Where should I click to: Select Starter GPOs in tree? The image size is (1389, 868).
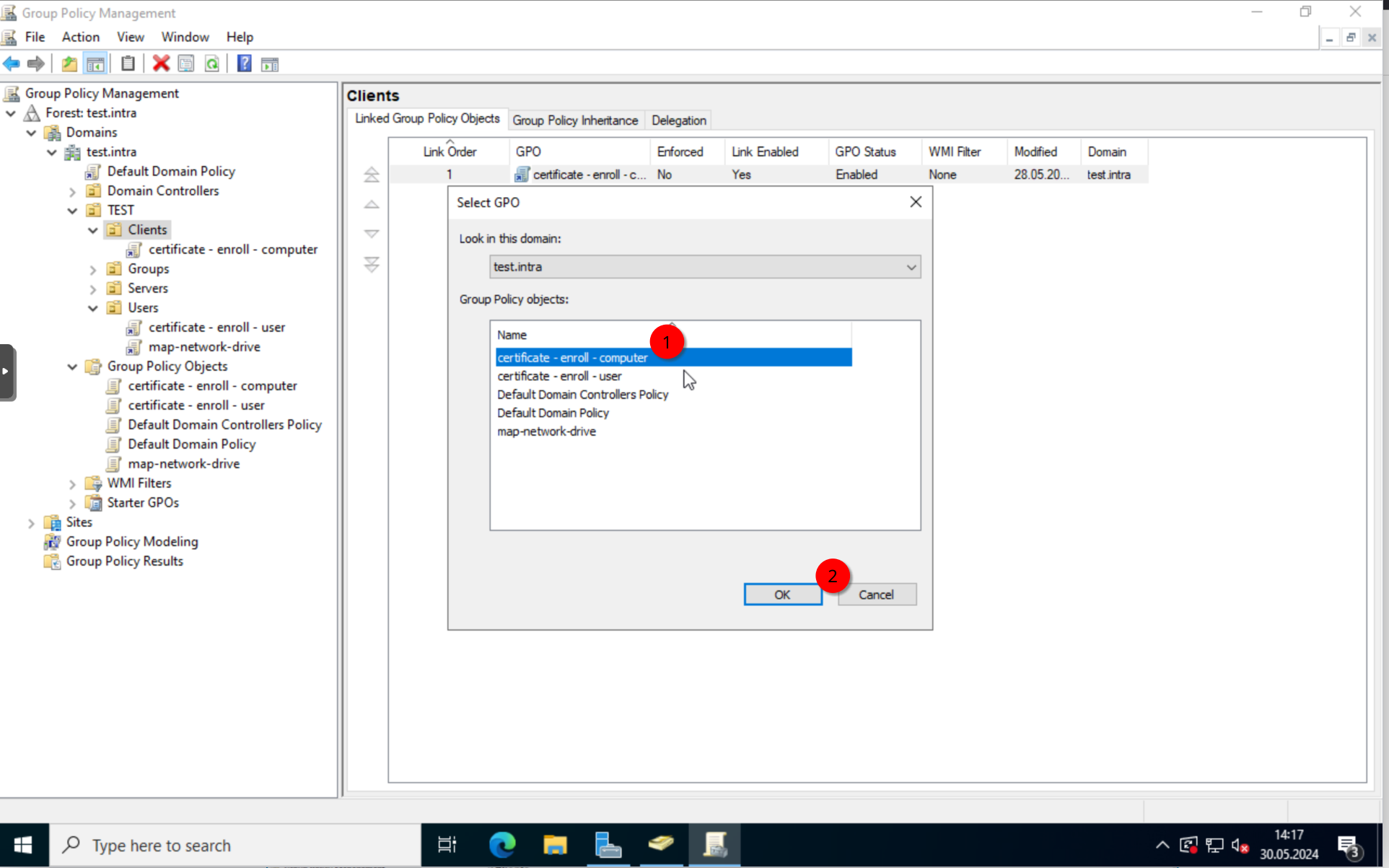pos(143,503)
